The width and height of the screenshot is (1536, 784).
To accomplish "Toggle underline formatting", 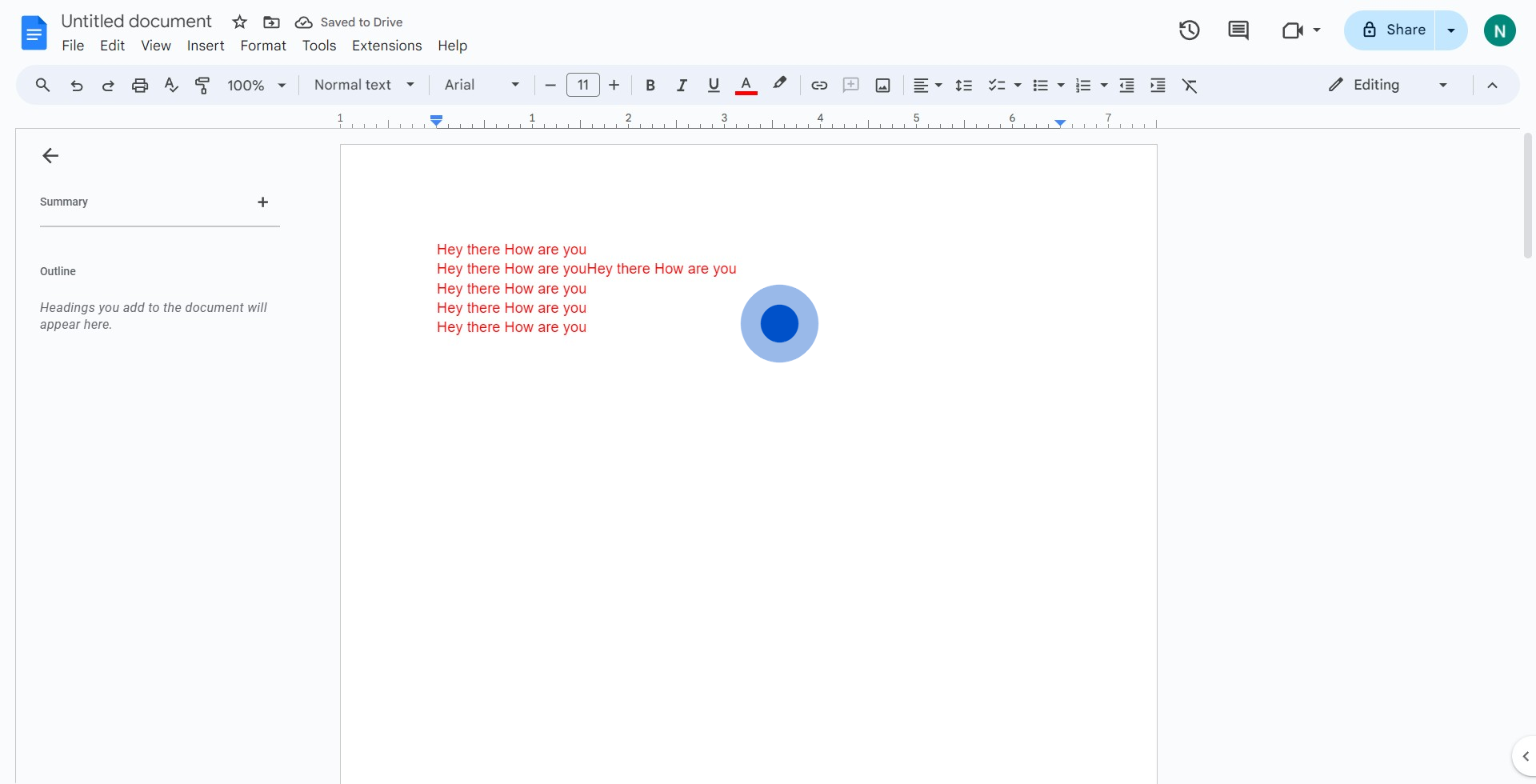I will tap(714, 85).
